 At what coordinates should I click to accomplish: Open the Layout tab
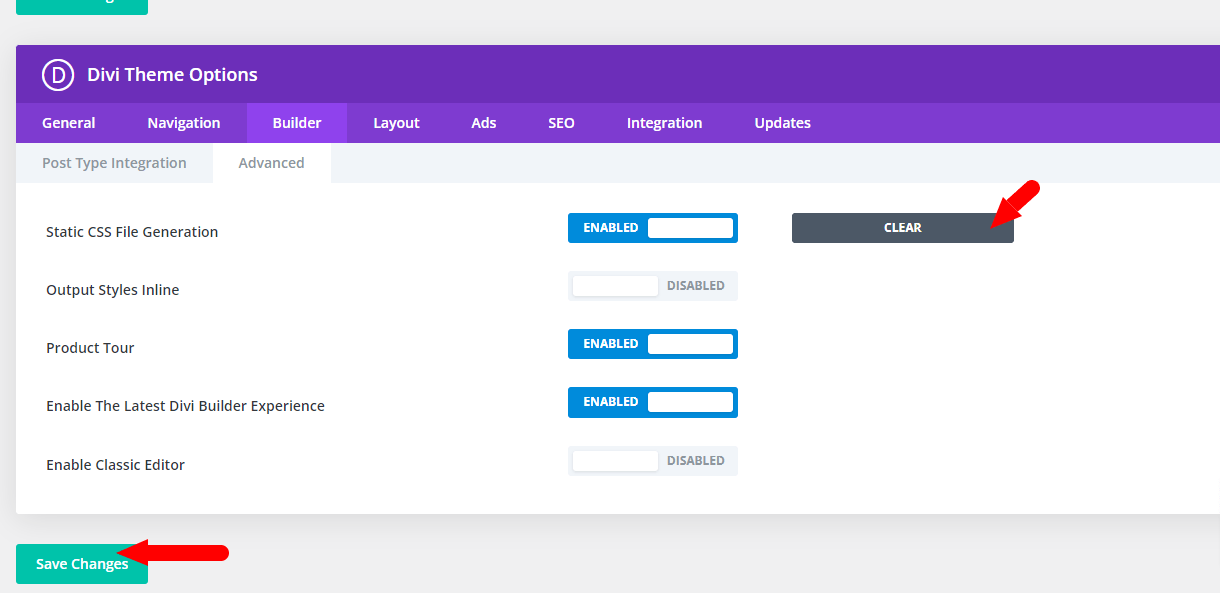click(x=396, y=123)
